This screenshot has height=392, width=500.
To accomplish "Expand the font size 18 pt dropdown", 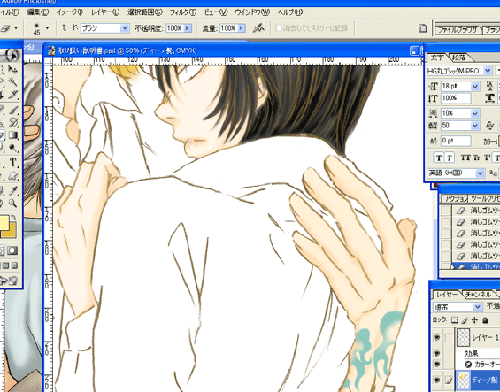I will (475, 86).
